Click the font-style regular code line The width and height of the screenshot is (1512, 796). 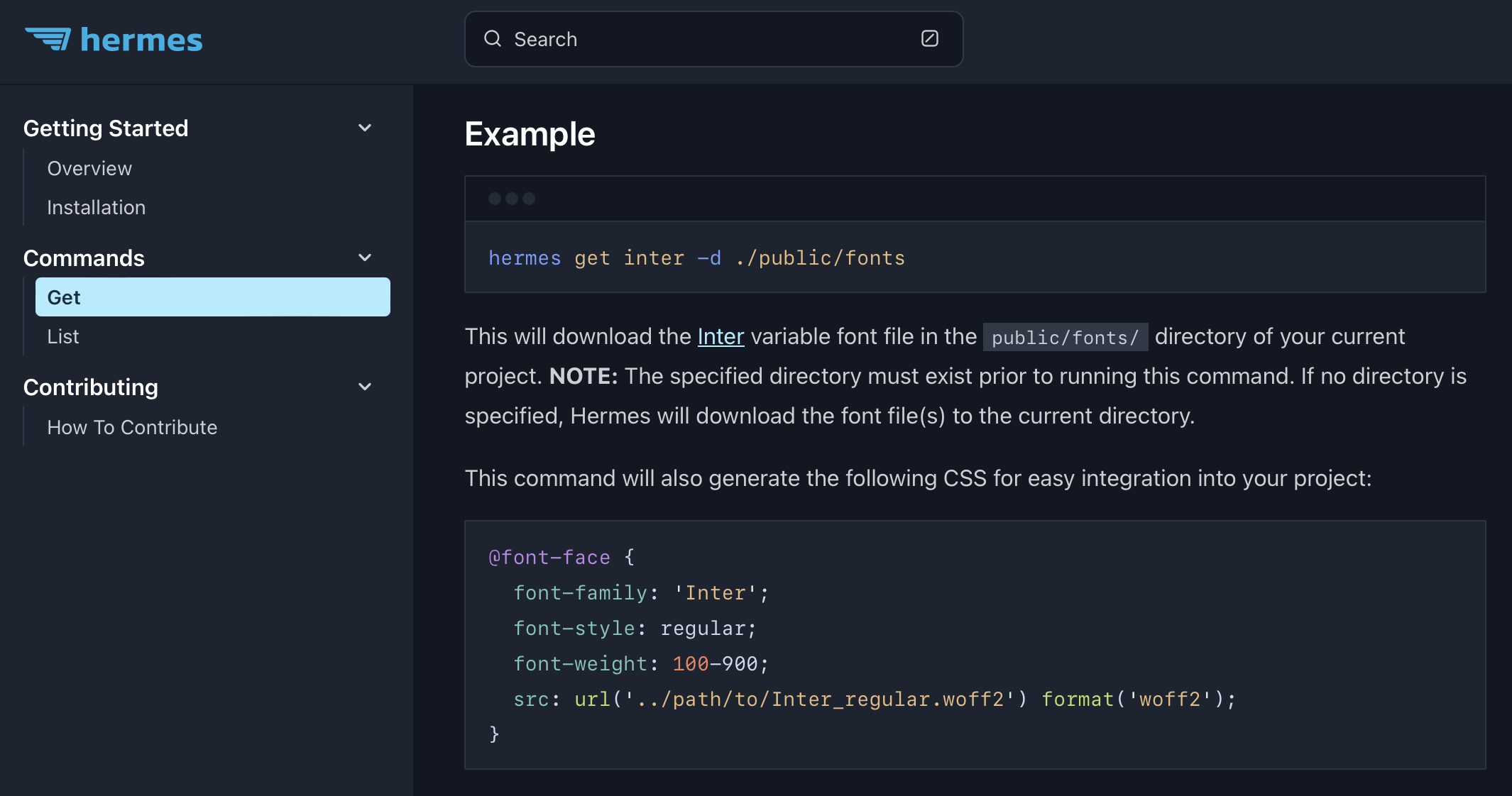coord(635,629)
